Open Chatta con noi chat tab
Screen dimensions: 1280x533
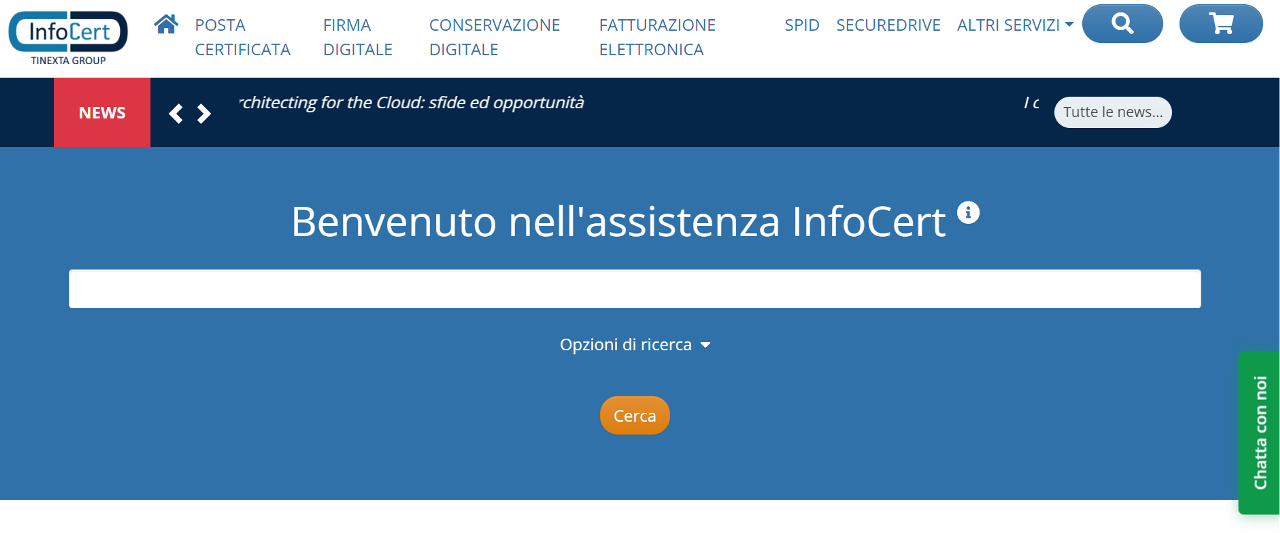pos(1259,432)
